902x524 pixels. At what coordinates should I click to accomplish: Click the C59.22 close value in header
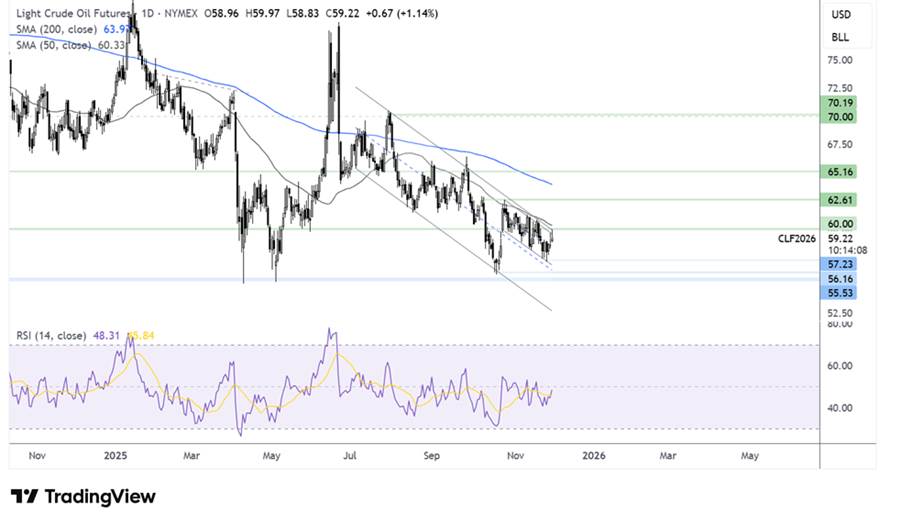coord(342,13)
